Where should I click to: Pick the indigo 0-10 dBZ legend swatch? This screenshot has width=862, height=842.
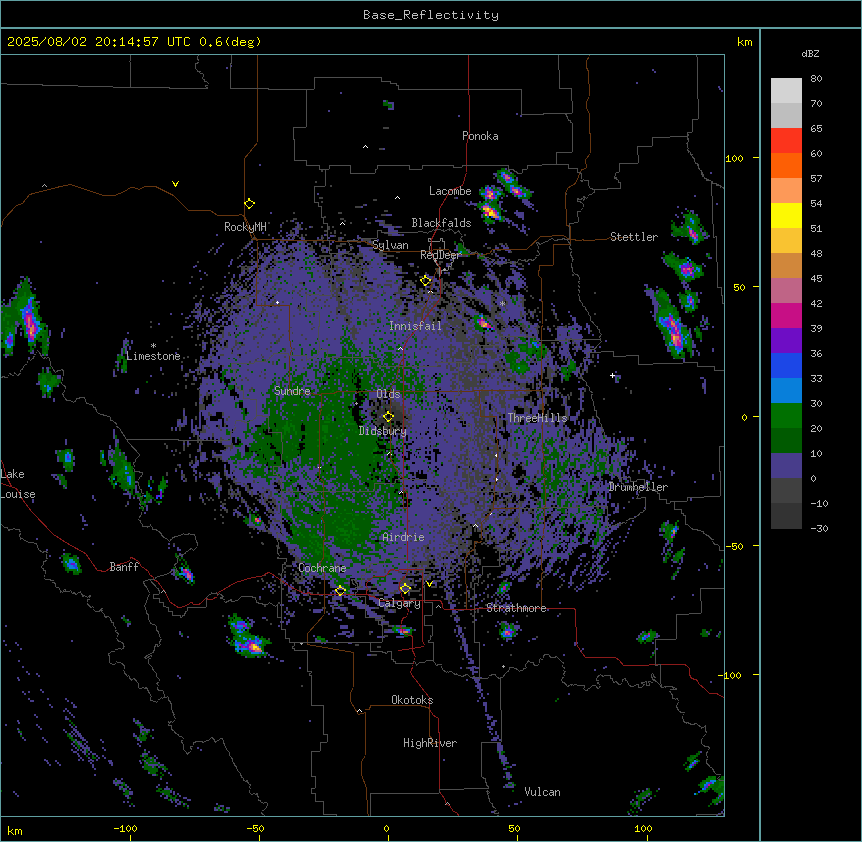pos(786,466)
